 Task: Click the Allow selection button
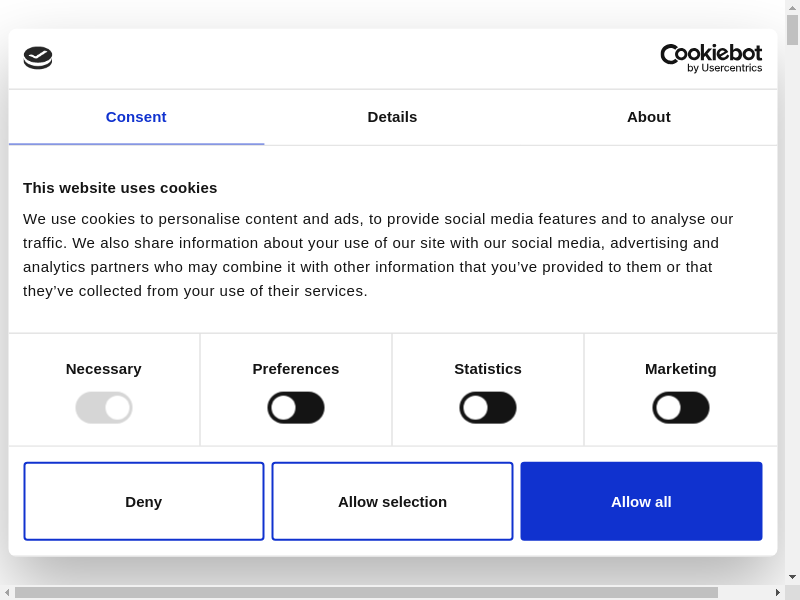point(392,501)
